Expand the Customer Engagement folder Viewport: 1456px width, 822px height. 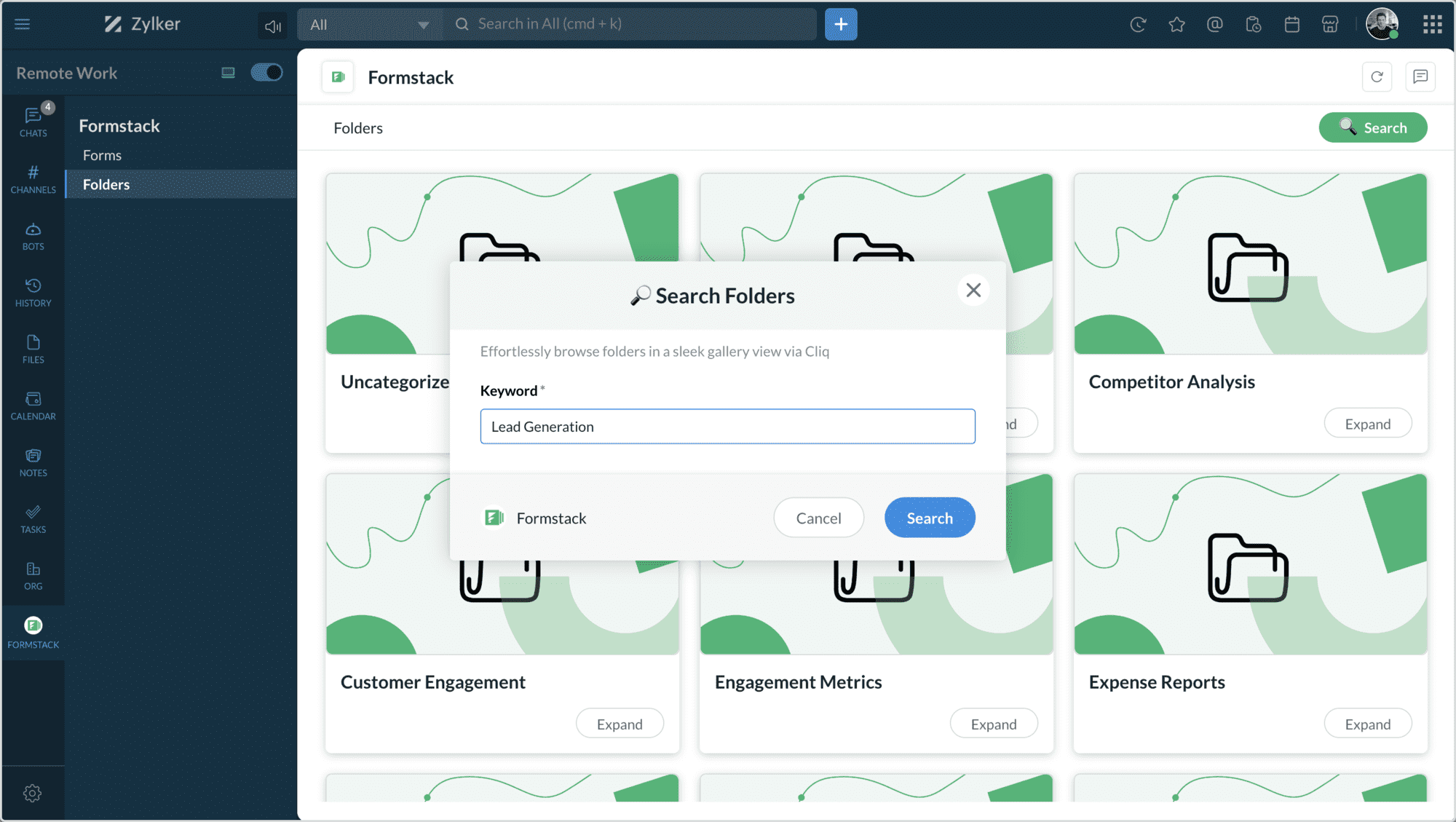point(620,724)
